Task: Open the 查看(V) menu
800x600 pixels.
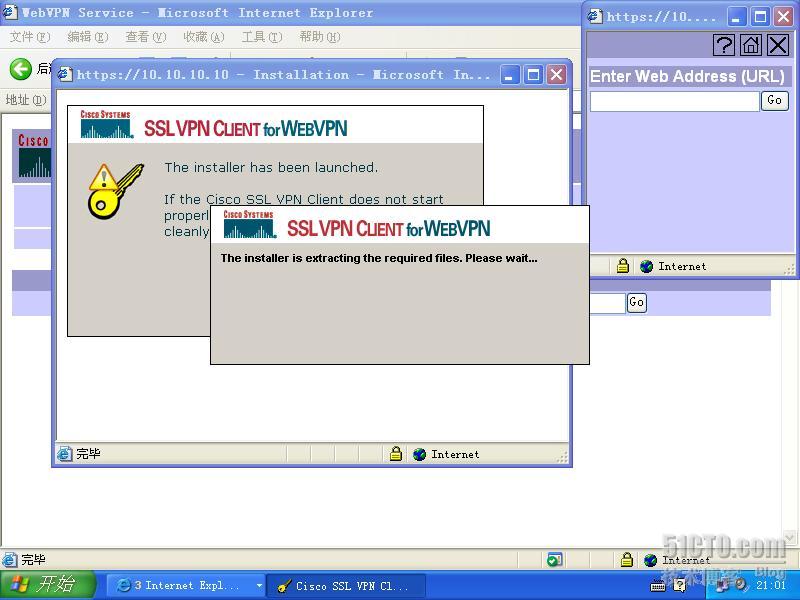Action: 145,37
